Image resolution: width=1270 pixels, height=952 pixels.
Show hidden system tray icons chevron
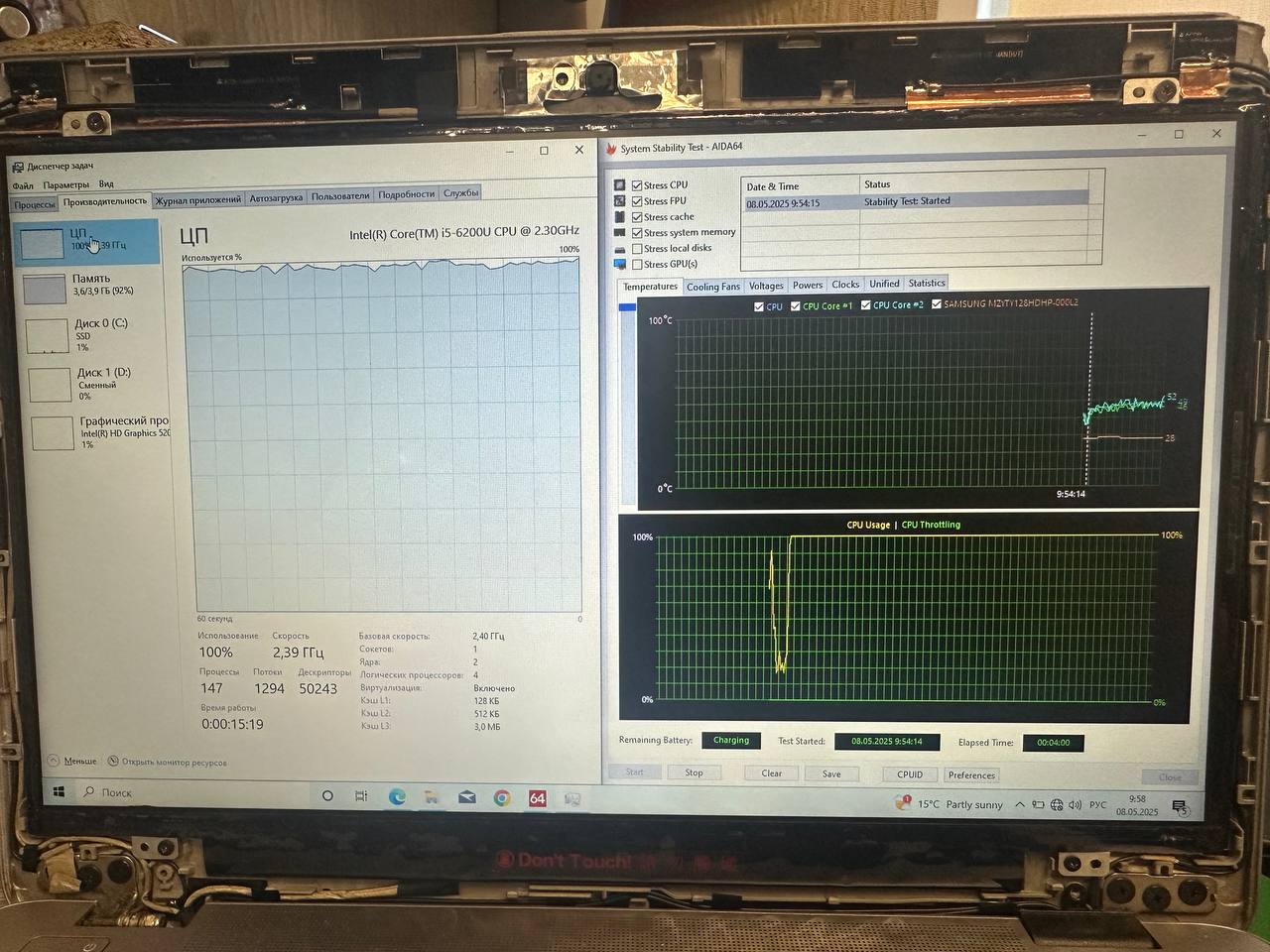click(x=1019, y=805)
